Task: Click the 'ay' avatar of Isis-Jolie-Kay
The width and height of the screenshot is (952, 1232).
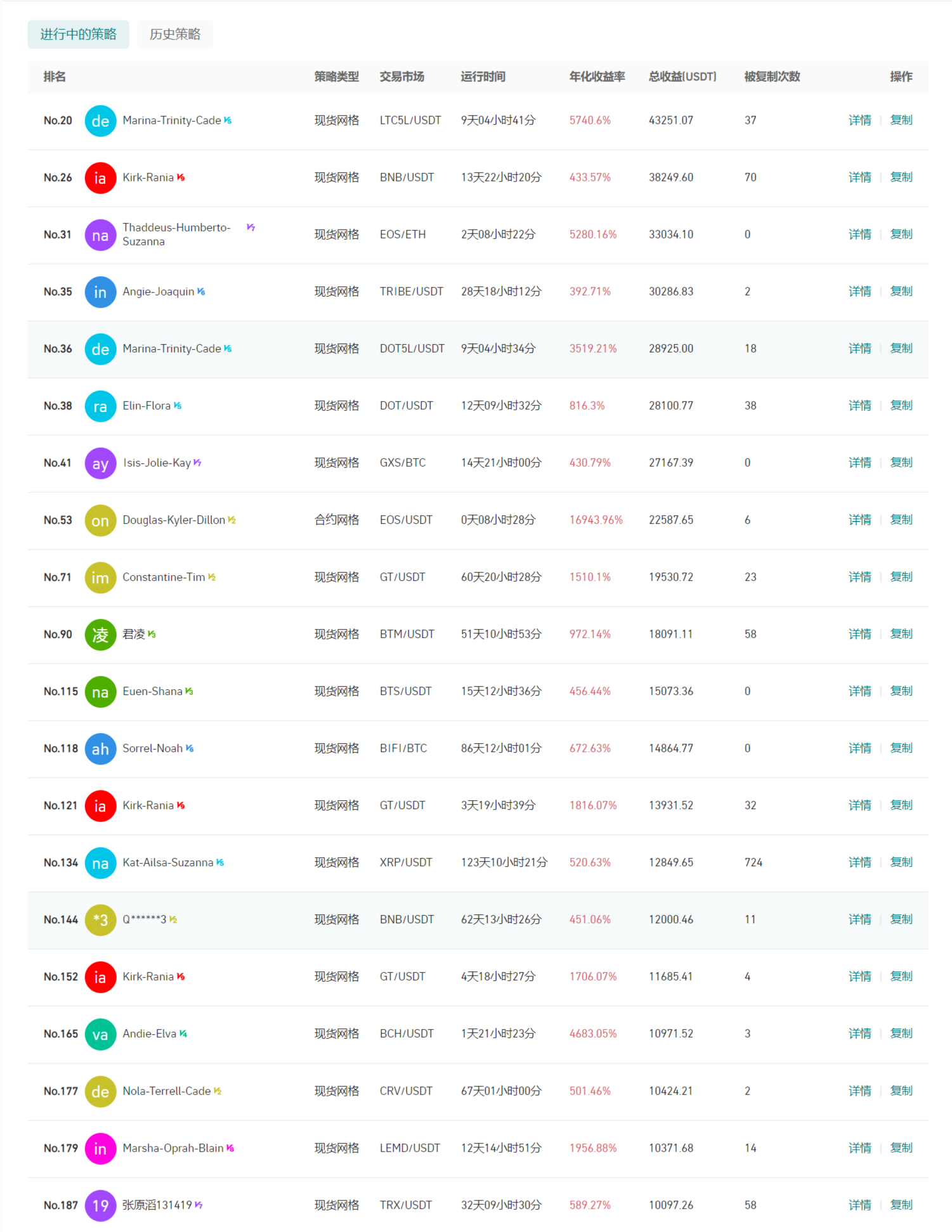Action: 100,463
